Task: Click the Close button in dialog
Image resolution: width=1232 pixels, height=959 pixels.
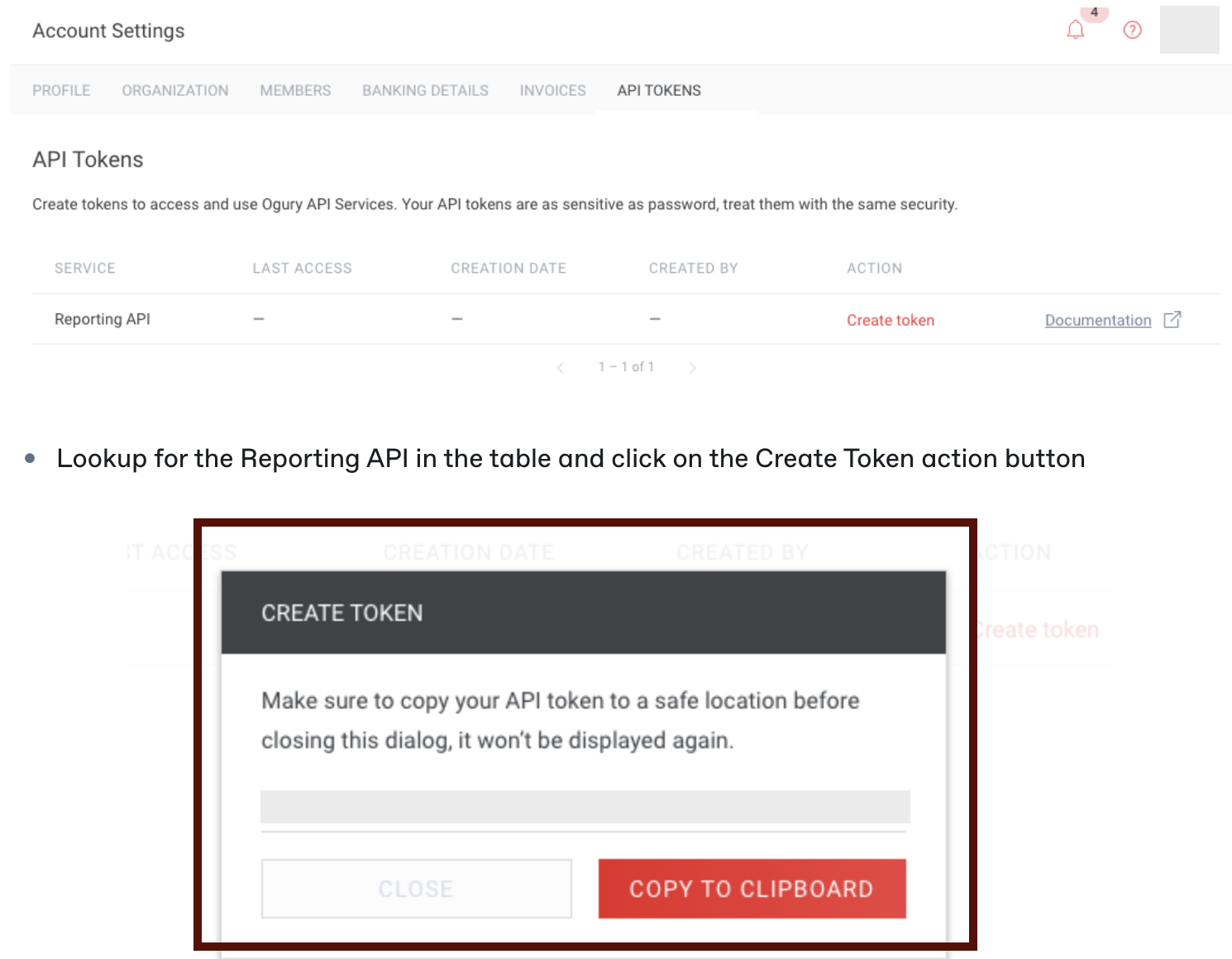Action: point(416,889)
